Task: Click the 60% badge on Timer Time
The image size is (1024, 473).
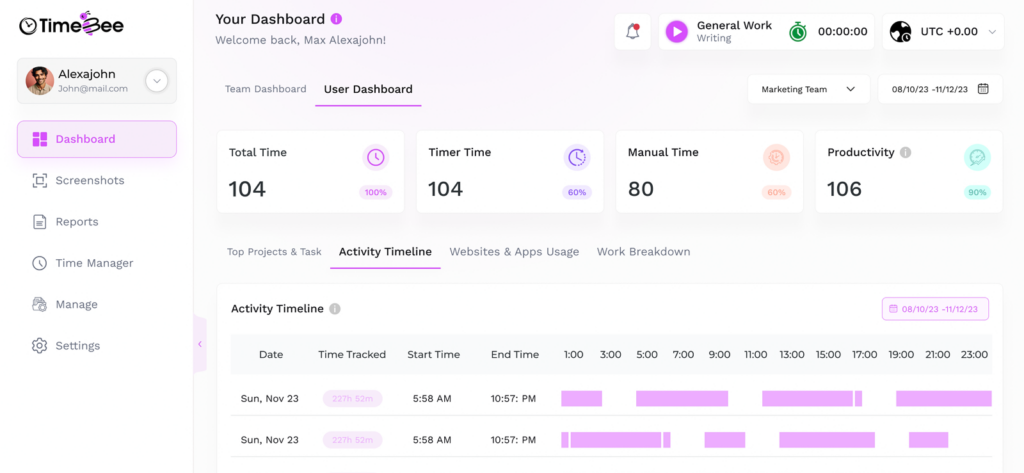Action: pyautogui.click(x=577, y=193)
